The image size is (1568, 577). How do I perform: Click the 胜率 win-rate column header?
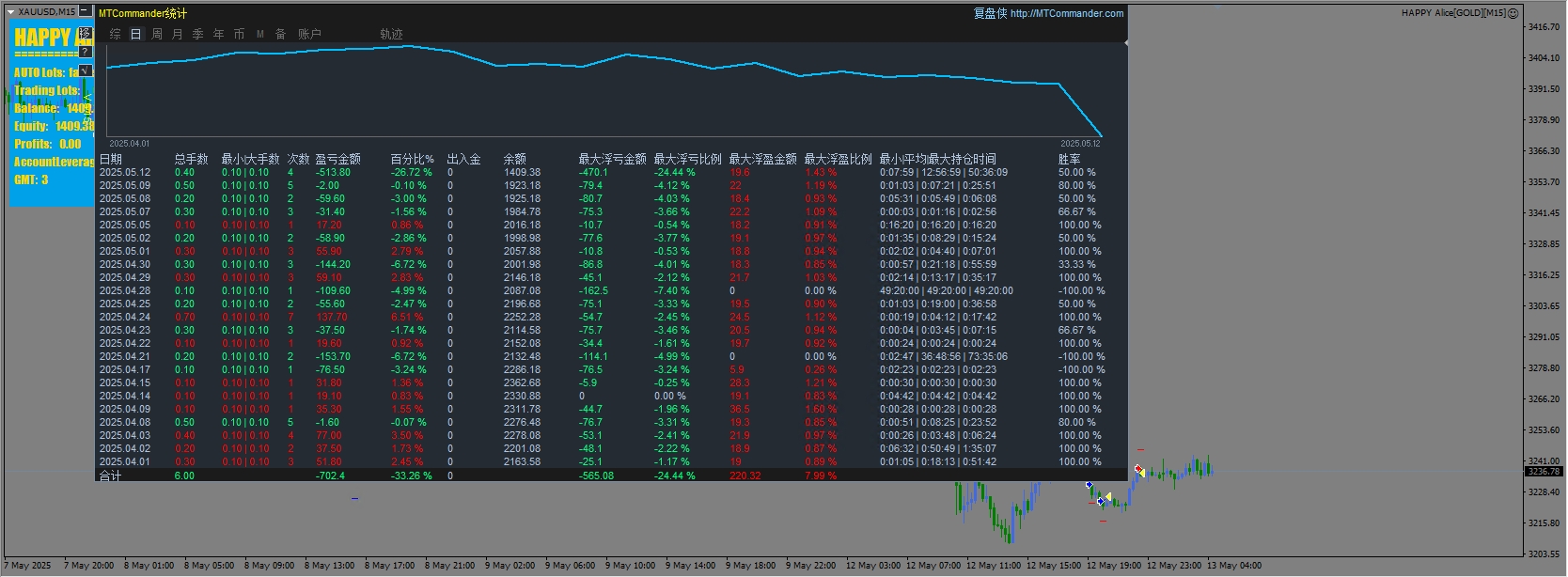(1069, 159)
